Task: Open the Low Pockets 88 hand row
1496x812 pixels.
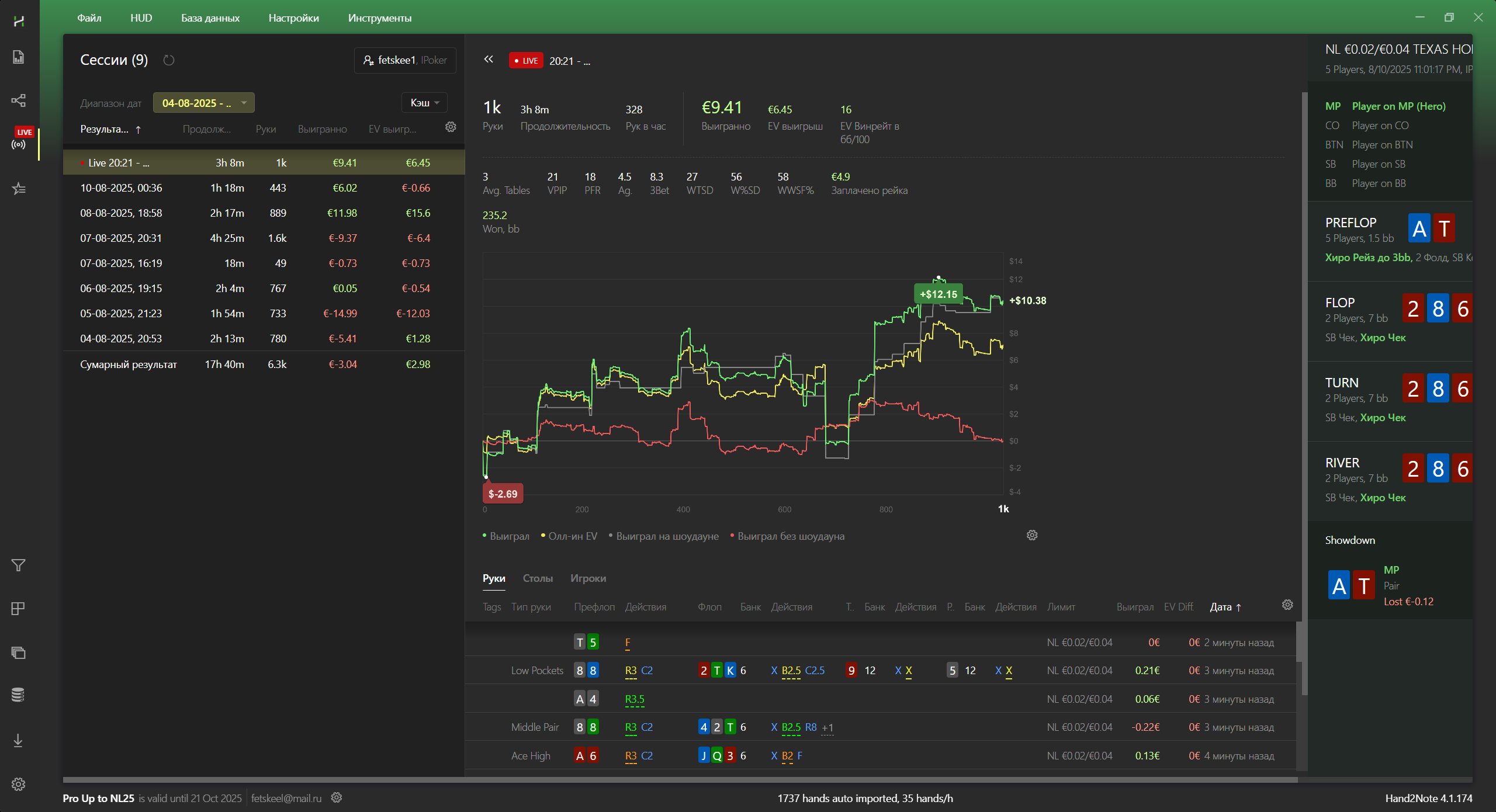Action: click(880, 670)
